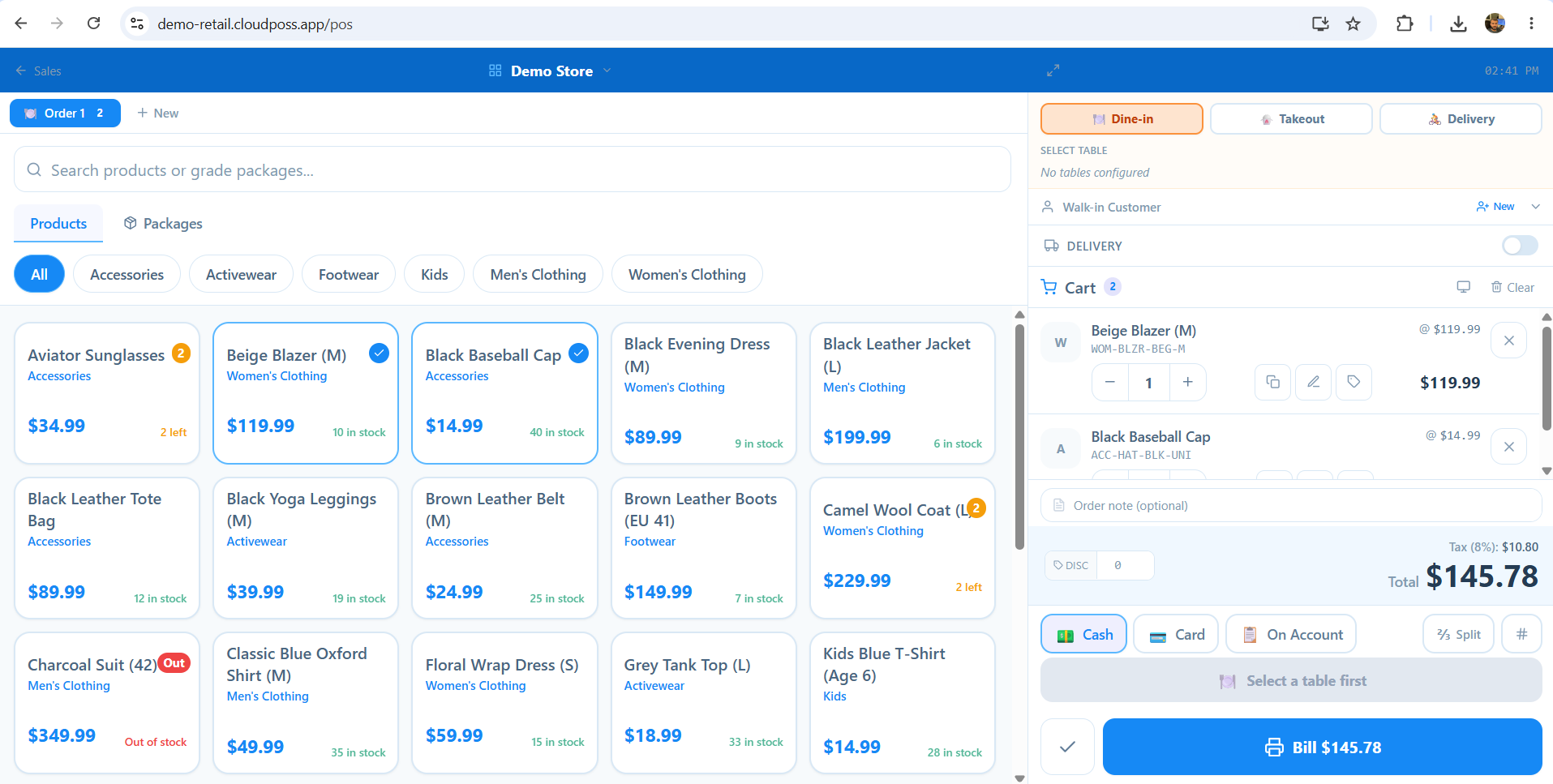Click the hash reference icon button

click(x=1521, y=634)
